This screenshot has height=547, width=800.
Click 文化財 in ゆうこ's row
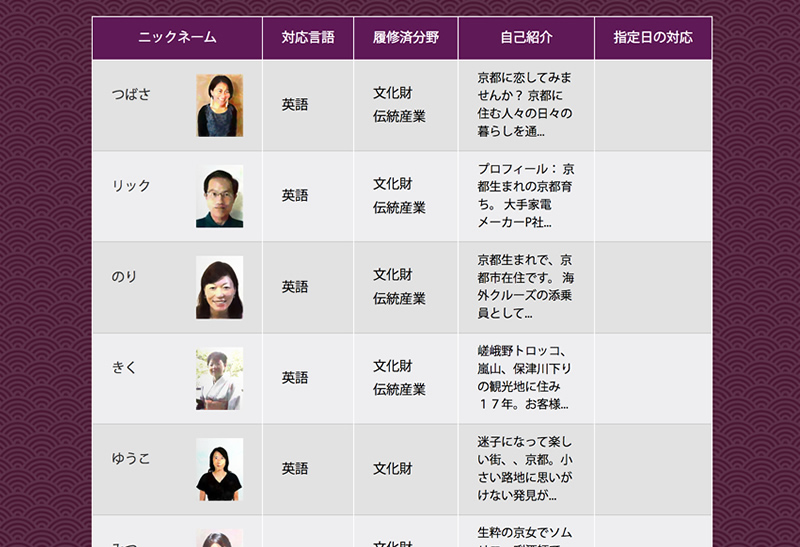tap(392, 468)
